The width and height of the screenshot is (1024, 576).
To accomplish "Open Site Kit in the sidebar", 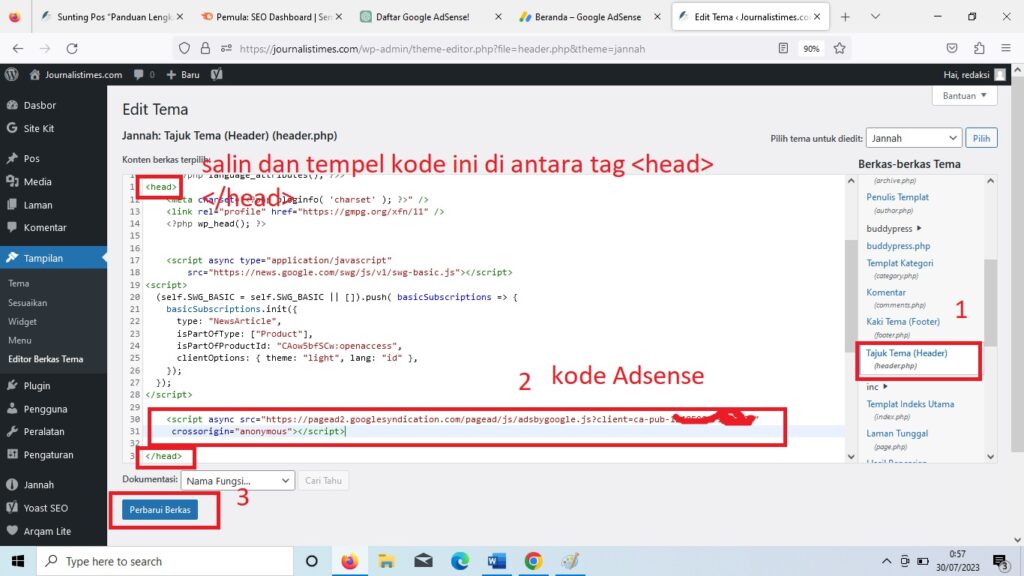I will (x=38, y=128).
